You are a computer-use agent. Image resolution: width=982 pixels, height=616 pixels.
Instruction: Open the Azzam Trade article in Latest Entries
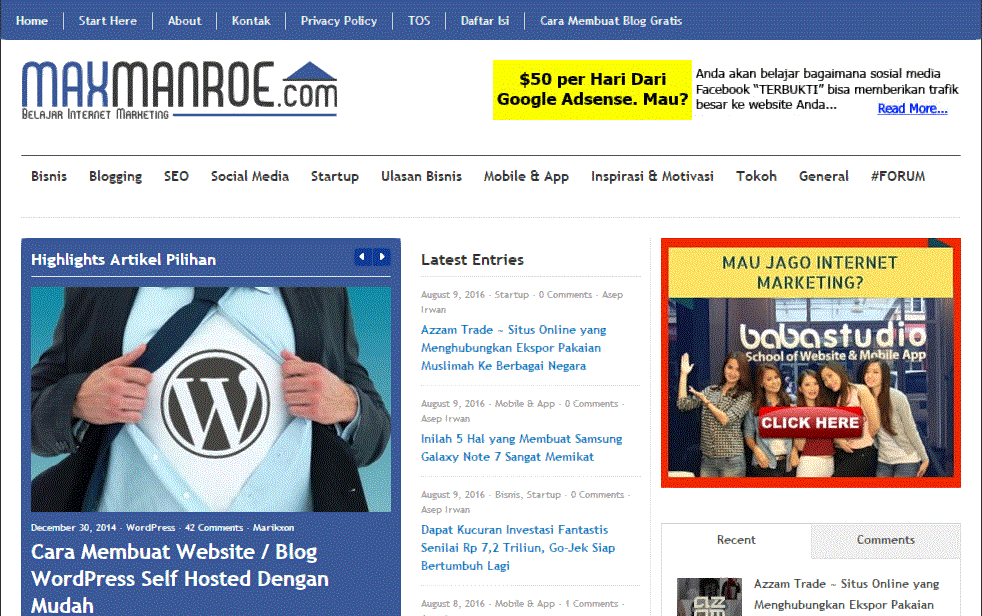click(514, 347)
